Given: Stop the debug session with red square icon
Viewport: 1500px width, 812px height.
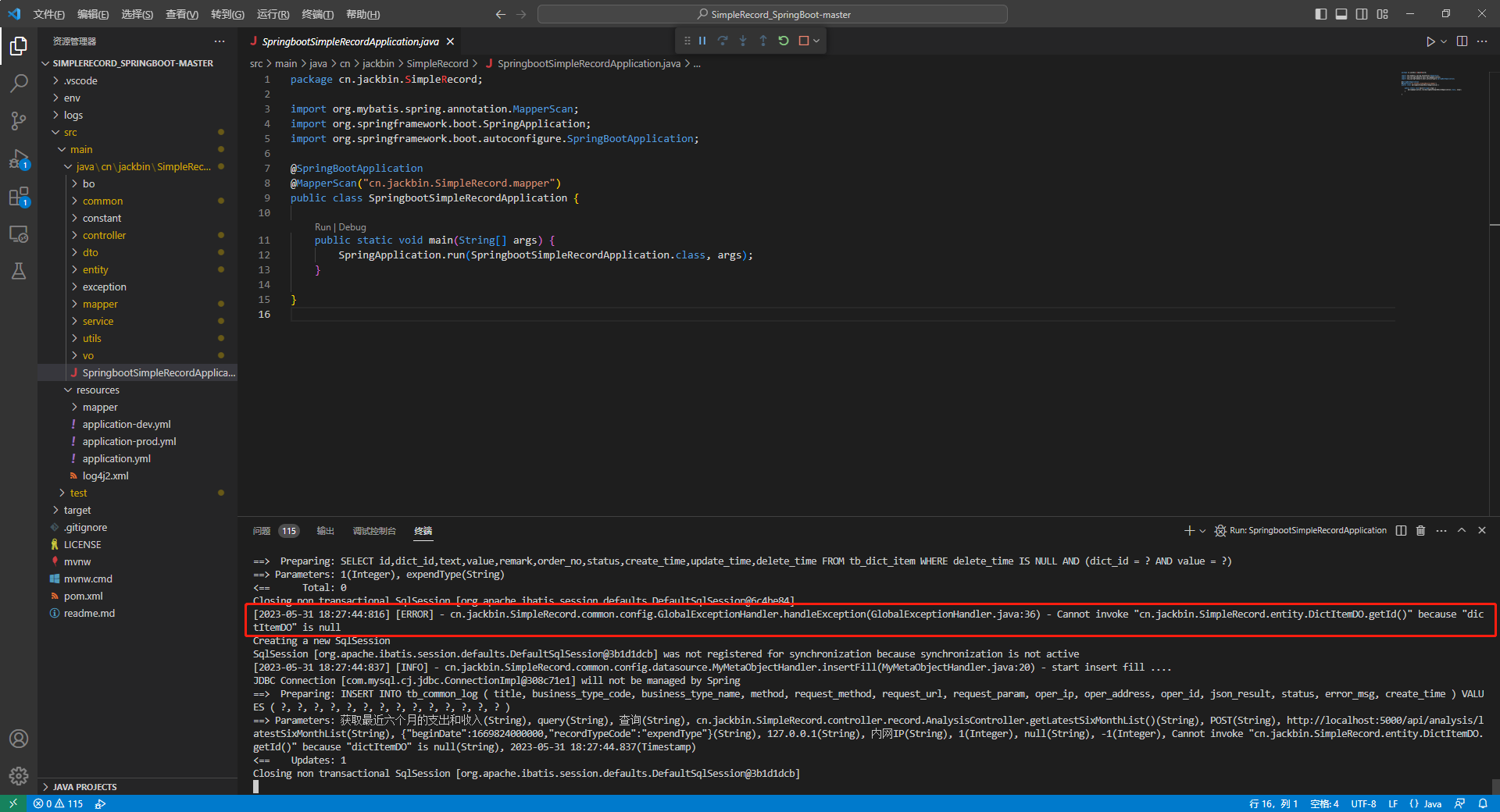Looking at the screenshot, I should [x=805, y=41].
